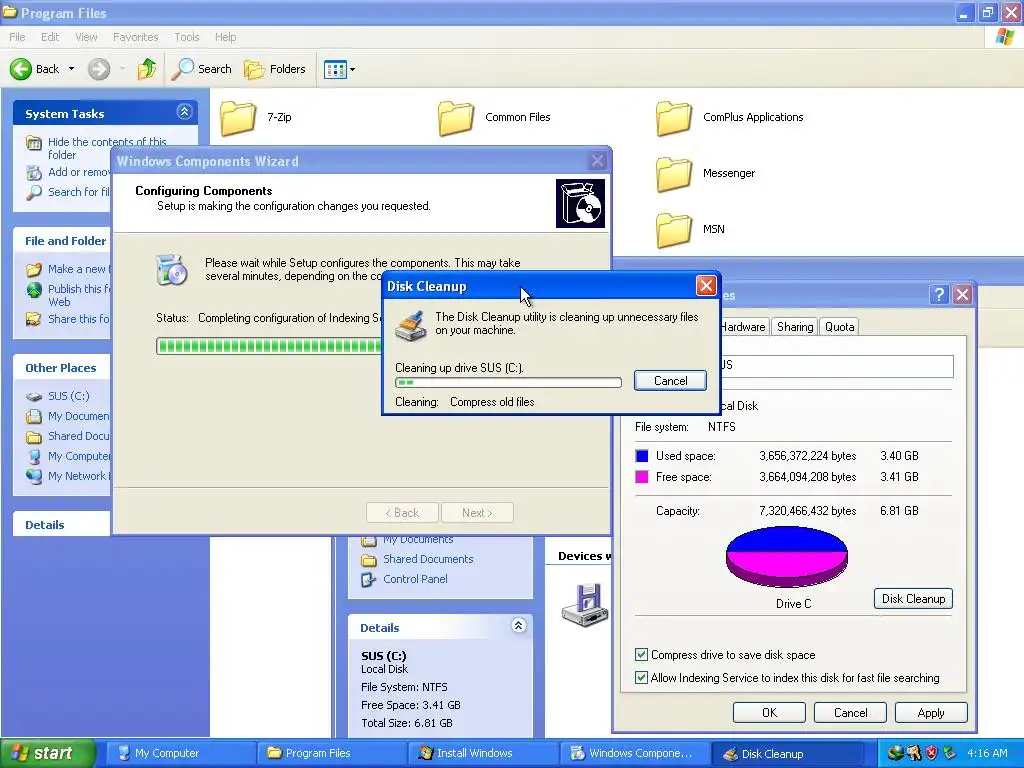The image size is (1024, 768).
Task: Collapse the System Tasks panel
Action: point(185,112)
